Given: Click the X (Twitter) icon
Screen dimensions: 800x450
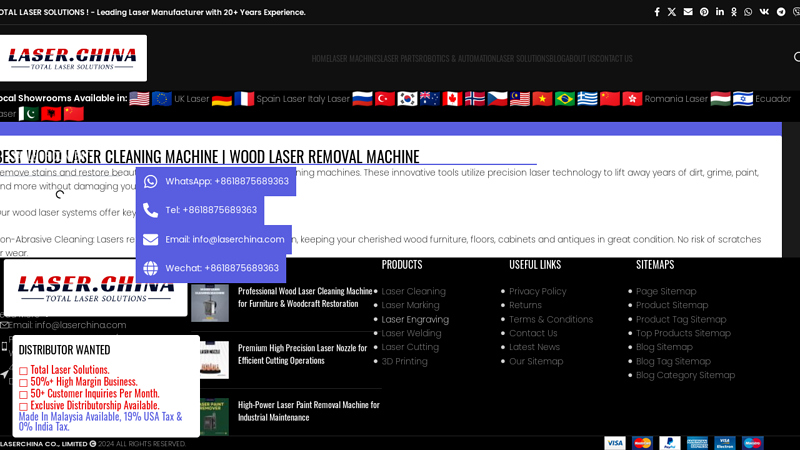Looking at the screenshot, I should tap(672, 12).
